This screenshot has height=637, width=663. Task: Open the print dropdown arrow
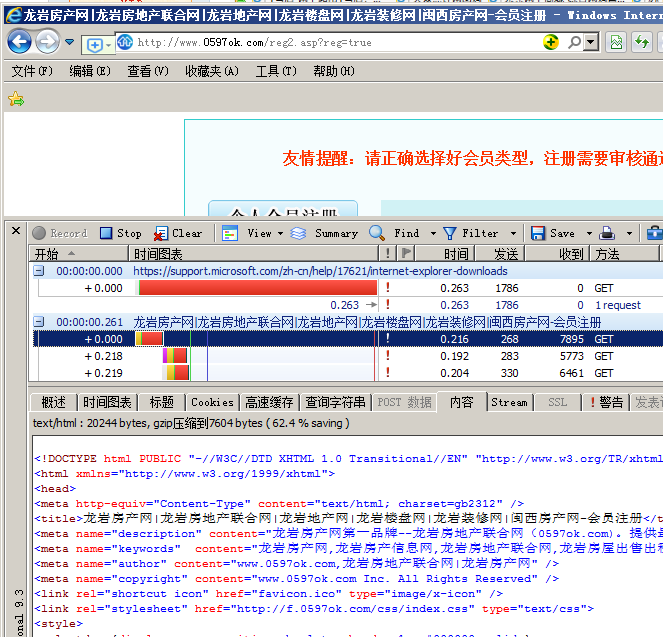click(630, 233)
